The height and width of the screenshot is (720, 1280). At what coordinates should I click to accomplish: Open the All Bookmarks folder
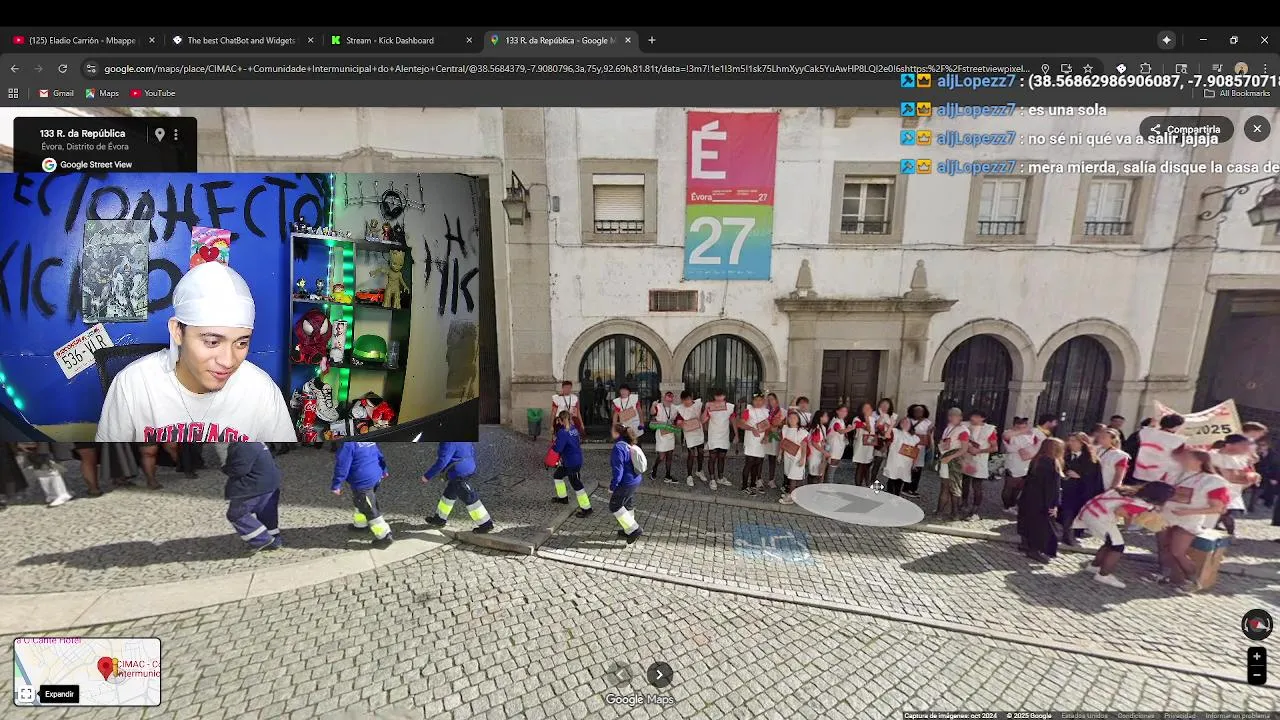coord(1237,93)
